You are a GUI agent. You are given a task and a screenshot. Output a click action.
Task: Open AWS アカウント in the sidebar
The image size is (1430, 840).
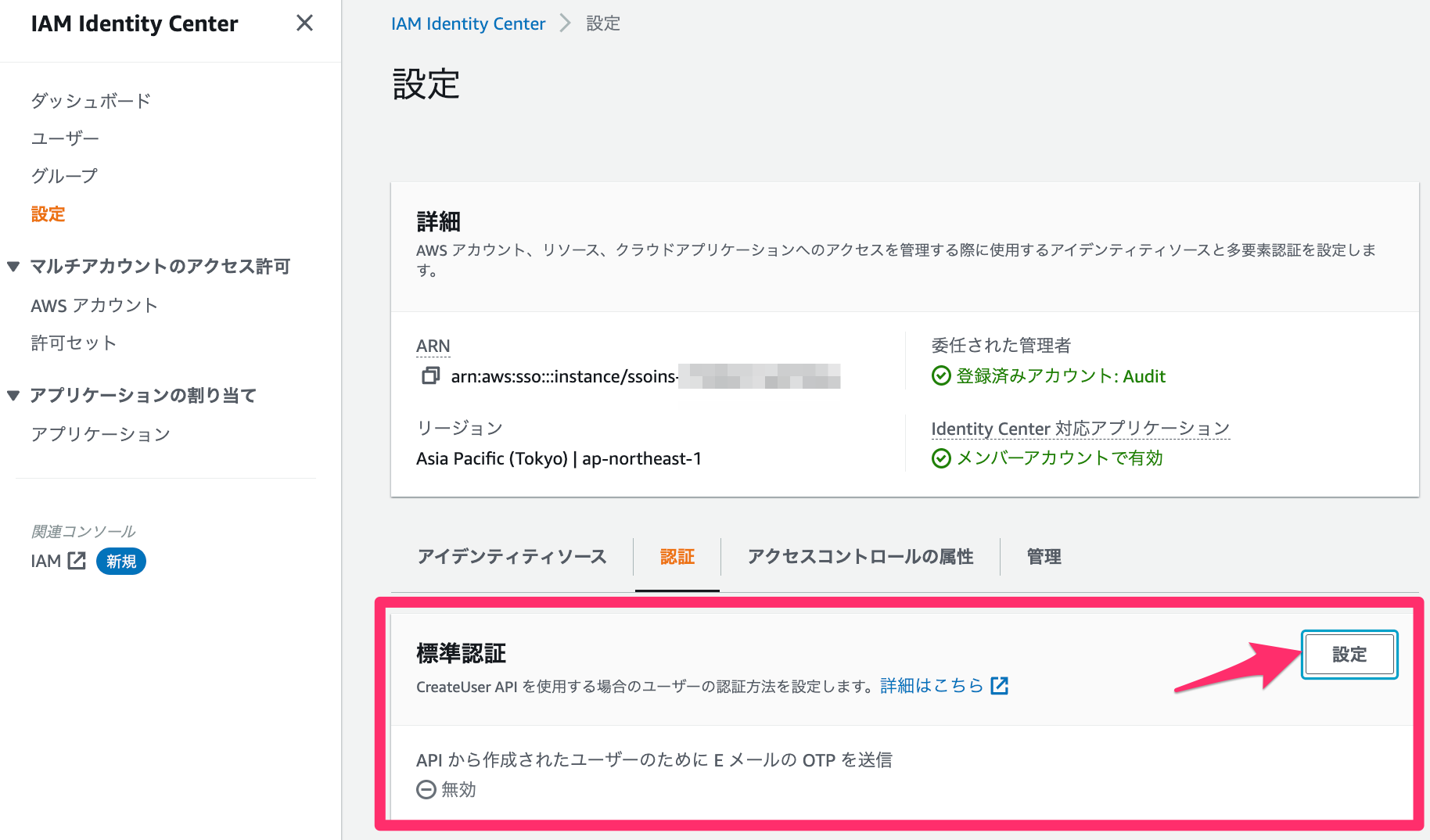click(x=94, y=306)
